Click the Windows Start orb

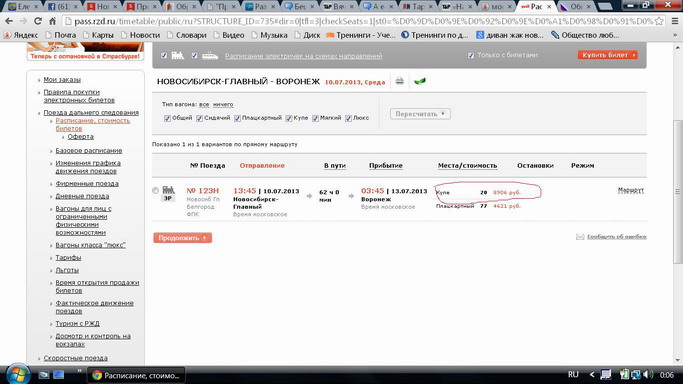coord(18,374)
